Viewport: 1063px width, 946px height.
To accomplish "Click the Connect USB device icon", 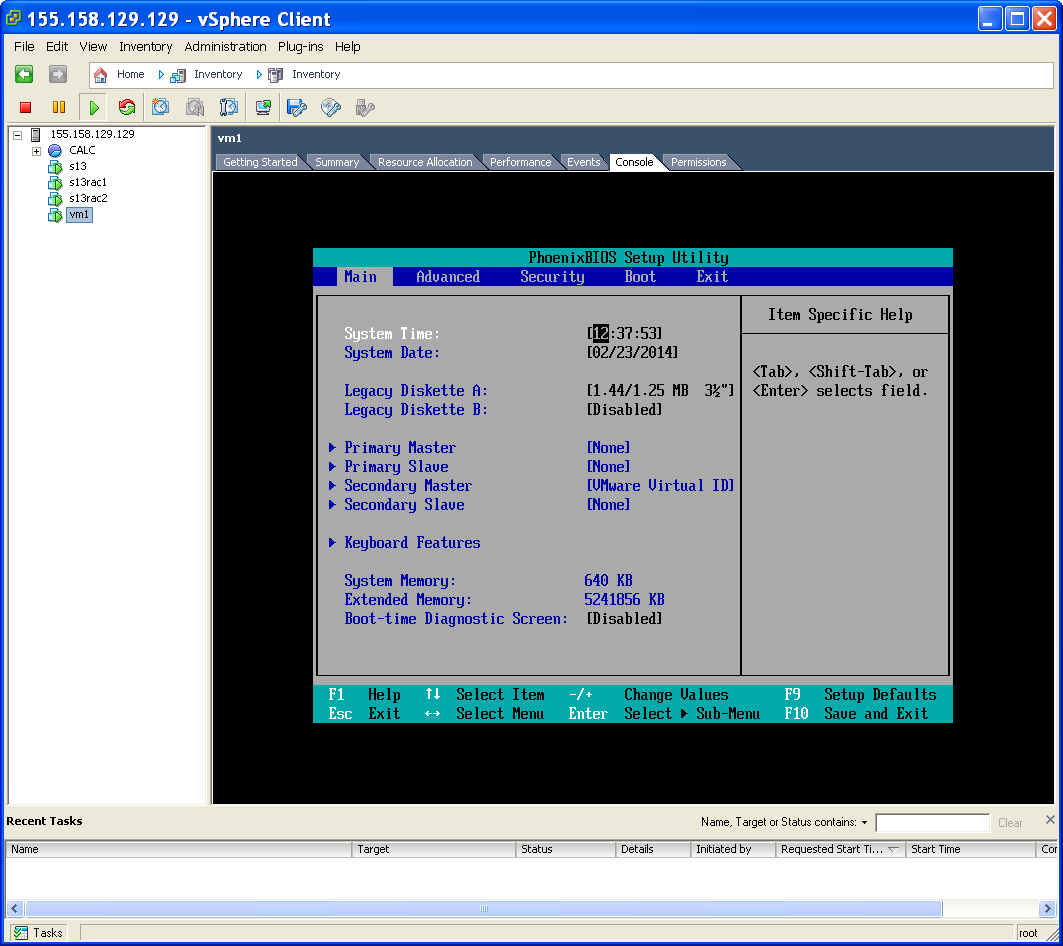I will pyautogui.click(x=365, y=107).
